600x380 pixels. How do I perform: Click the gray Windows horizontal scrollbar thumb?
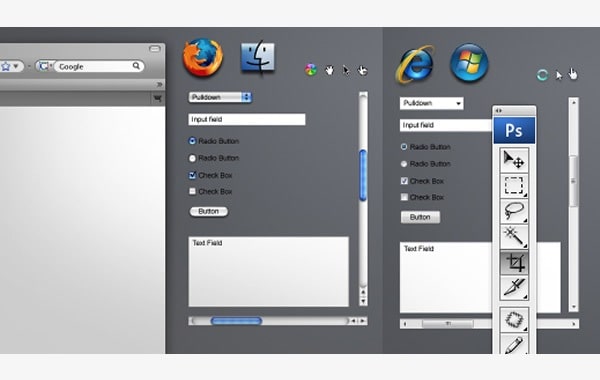point(448,324)
